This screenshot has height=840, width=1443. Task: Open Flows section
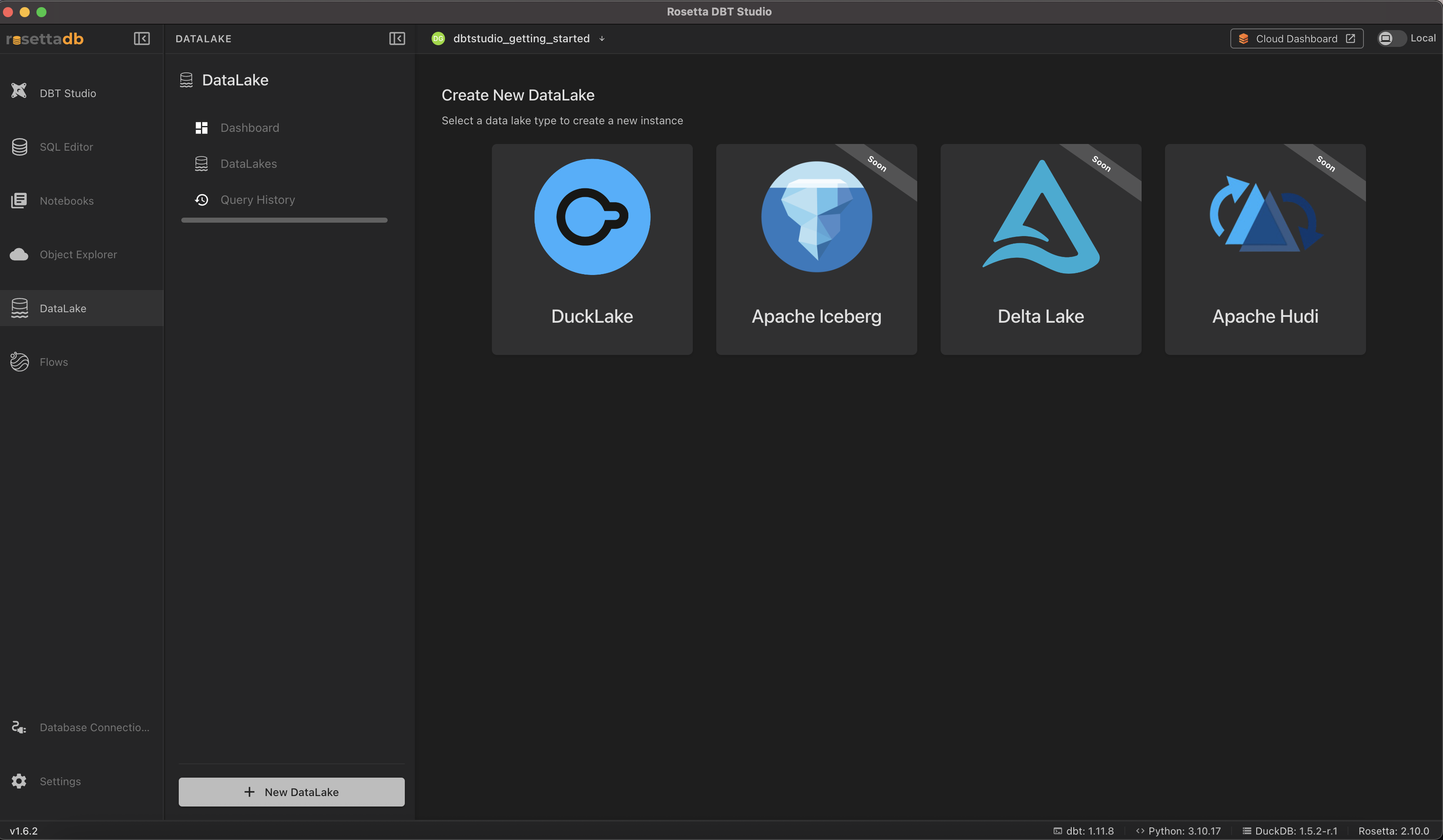pyautogui.click(x=81, y=362)
